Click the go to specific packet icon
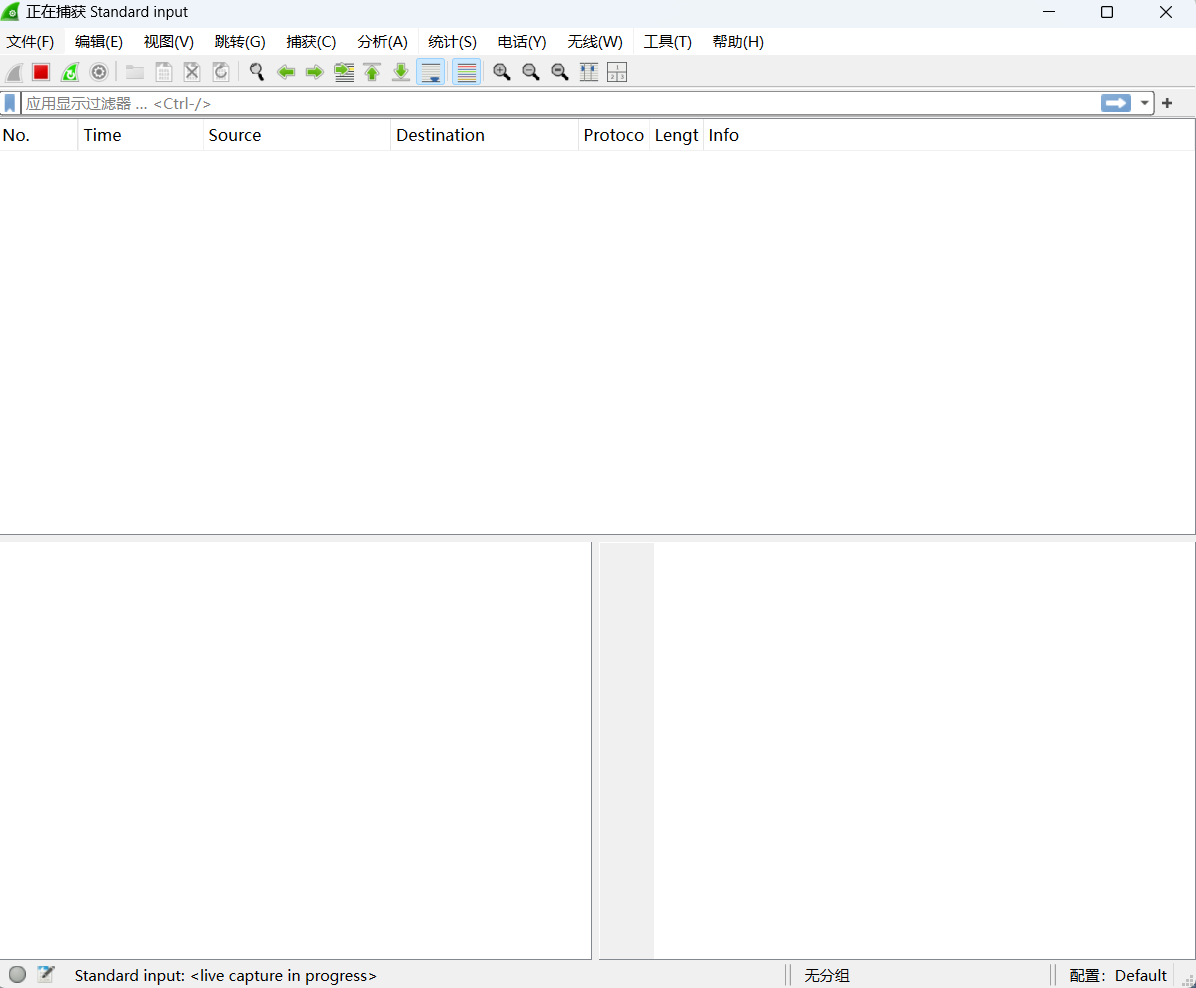 (344, 72)
